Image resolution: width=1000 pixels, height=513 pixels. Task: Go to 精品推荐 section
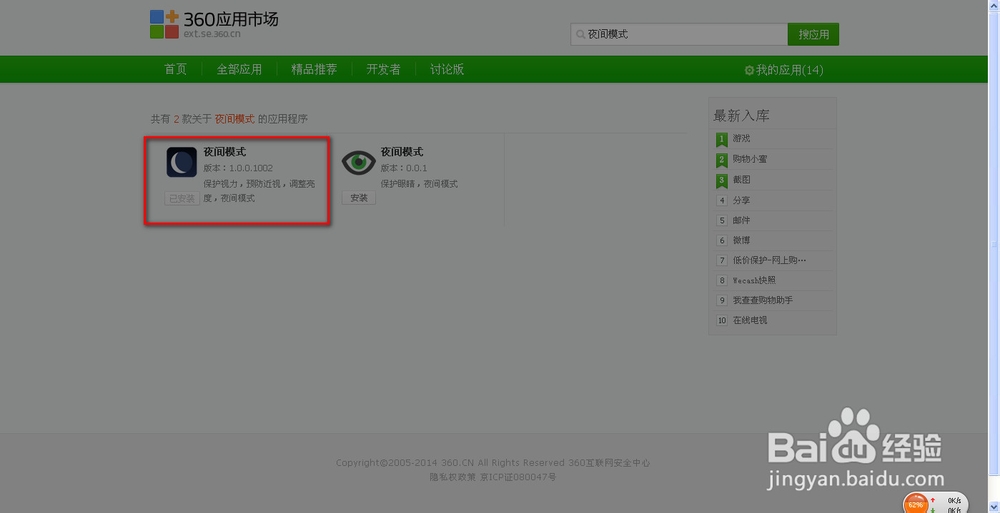(314, 70)
